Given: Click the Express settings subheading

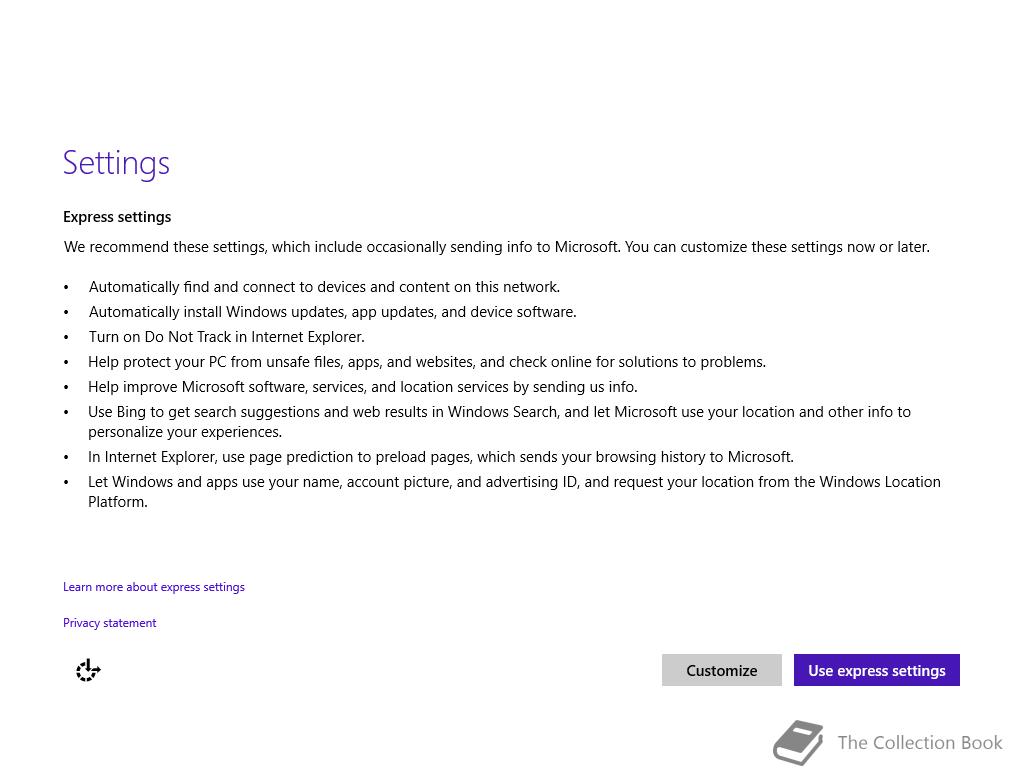Looking at the screenshot, I should click(117, 217).
